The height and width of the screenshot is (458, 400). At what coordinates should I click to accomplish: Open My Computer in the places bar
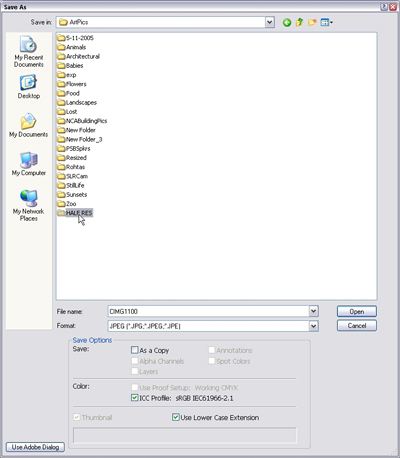29,164
